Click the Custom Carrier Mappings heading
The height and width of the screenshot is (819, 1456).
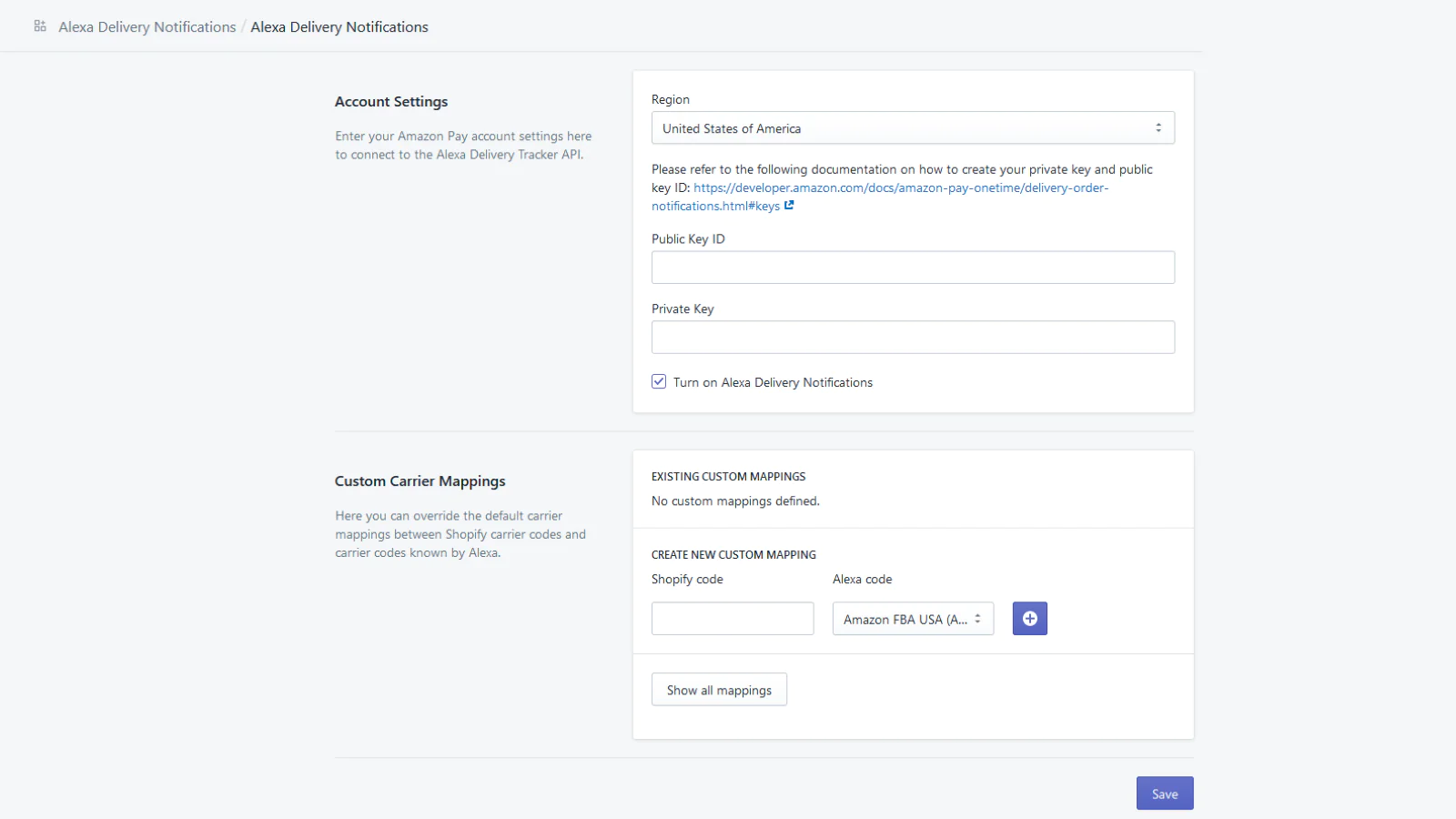point(420,481)
